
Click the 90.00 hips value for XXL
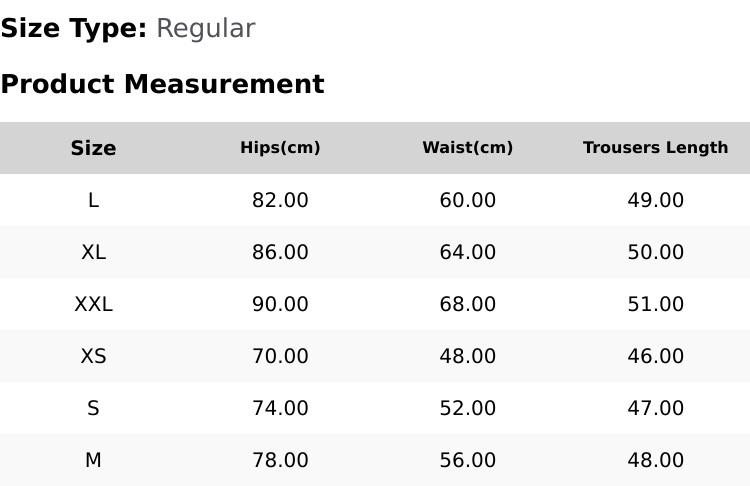280,304
